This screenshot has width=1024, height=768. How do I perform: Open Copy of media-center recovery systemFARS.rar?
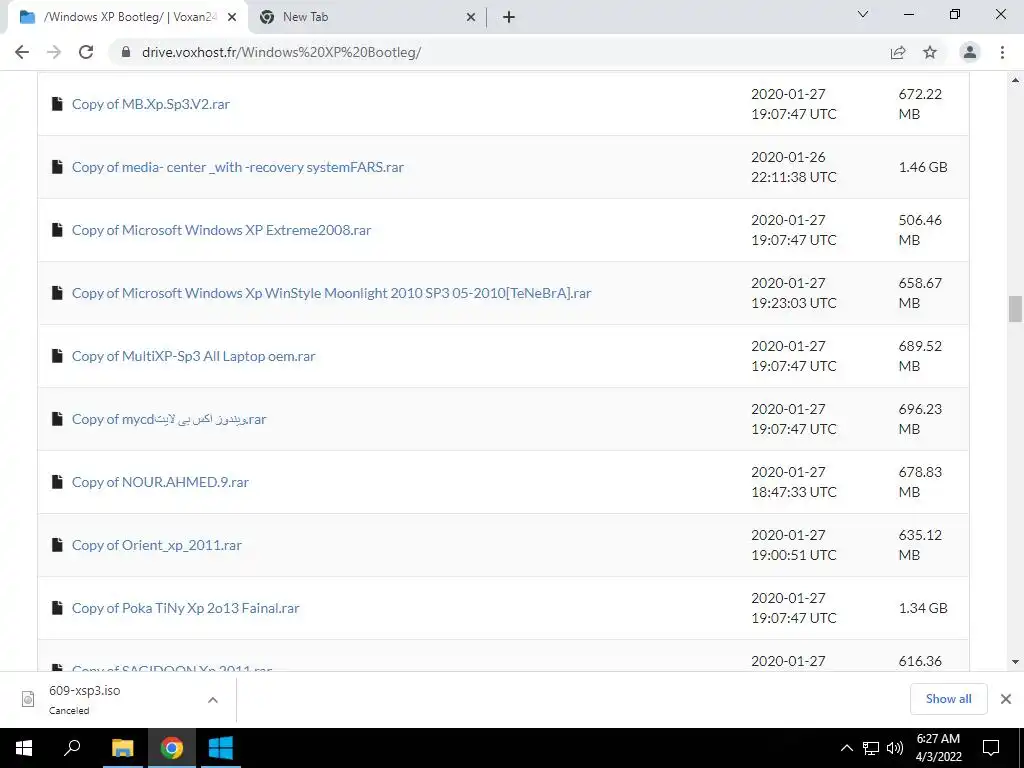238,167
